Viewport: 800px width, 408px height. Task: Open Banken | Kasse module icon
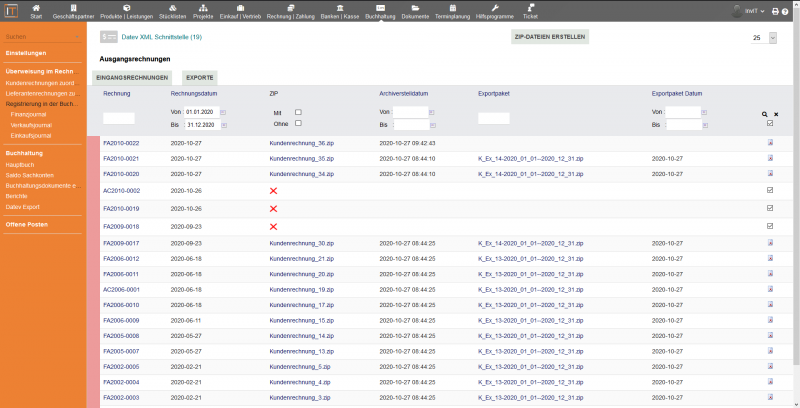[x=340, y=8]
